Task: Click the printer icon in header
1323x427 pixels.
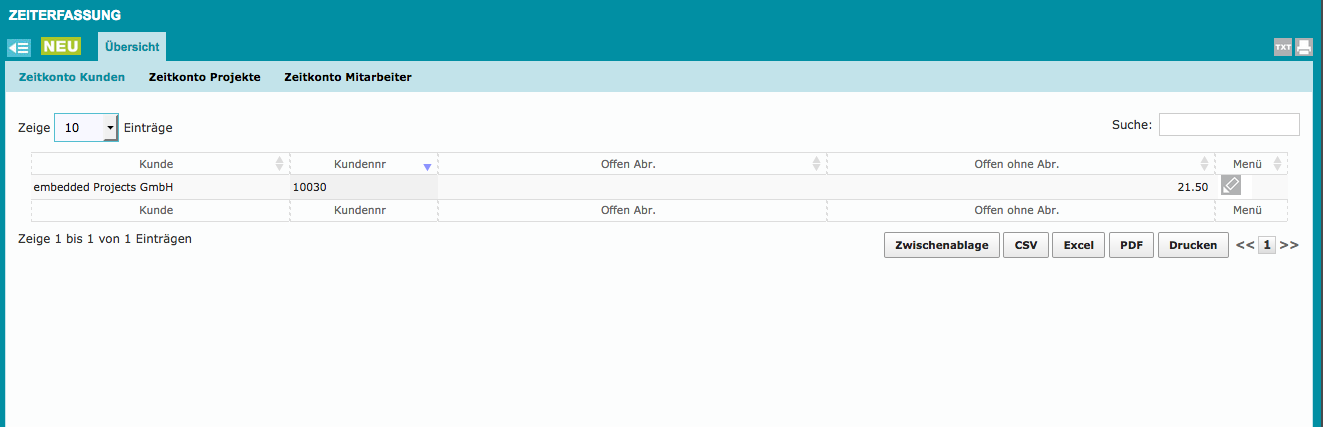Action: pyautogui.click(x=1303, y=47)
